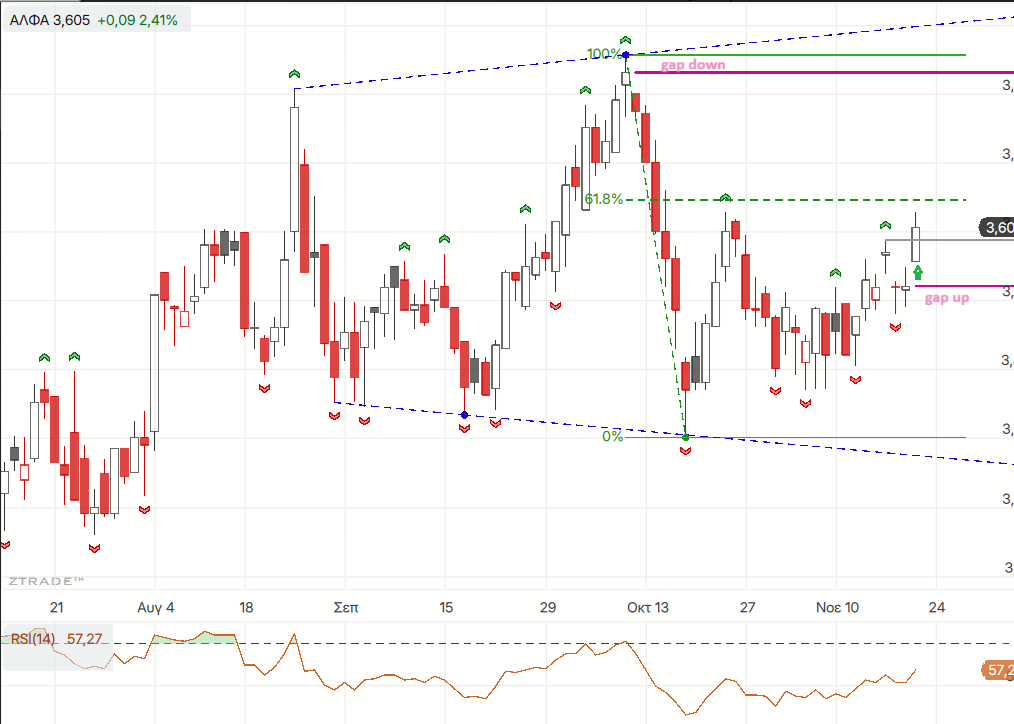Screen dimensions: 1014x724
Task: Click the current price tag on the price axis
Action: point(998,228)
